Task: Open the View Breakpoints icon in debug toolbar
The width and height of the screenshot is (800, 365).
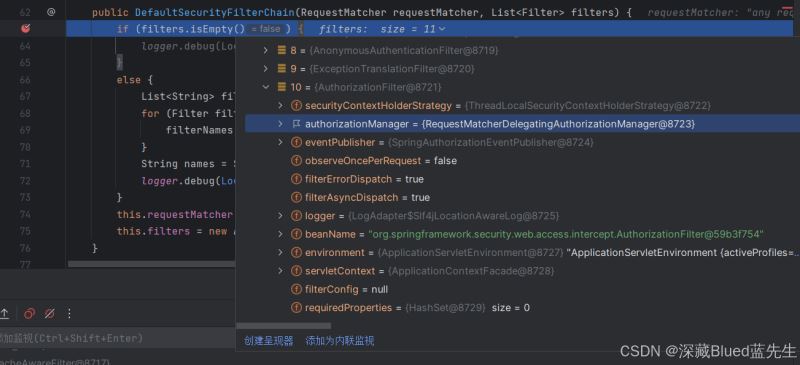Action: [30, 313]
